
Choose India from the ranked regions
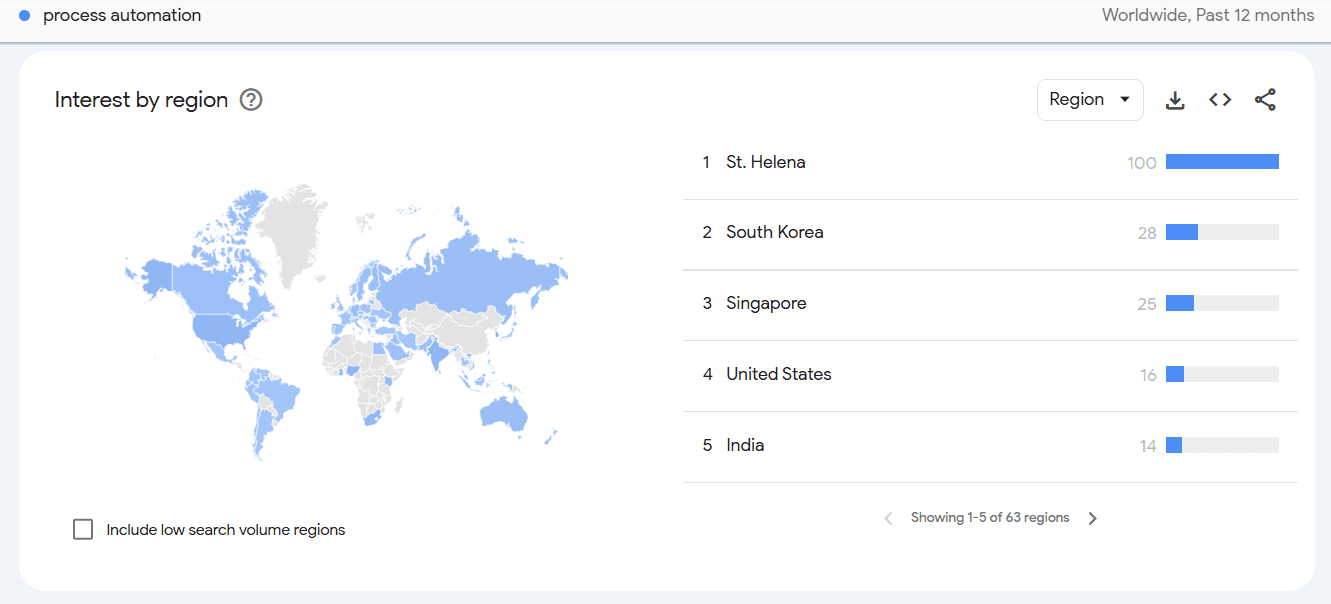[745, 445]
